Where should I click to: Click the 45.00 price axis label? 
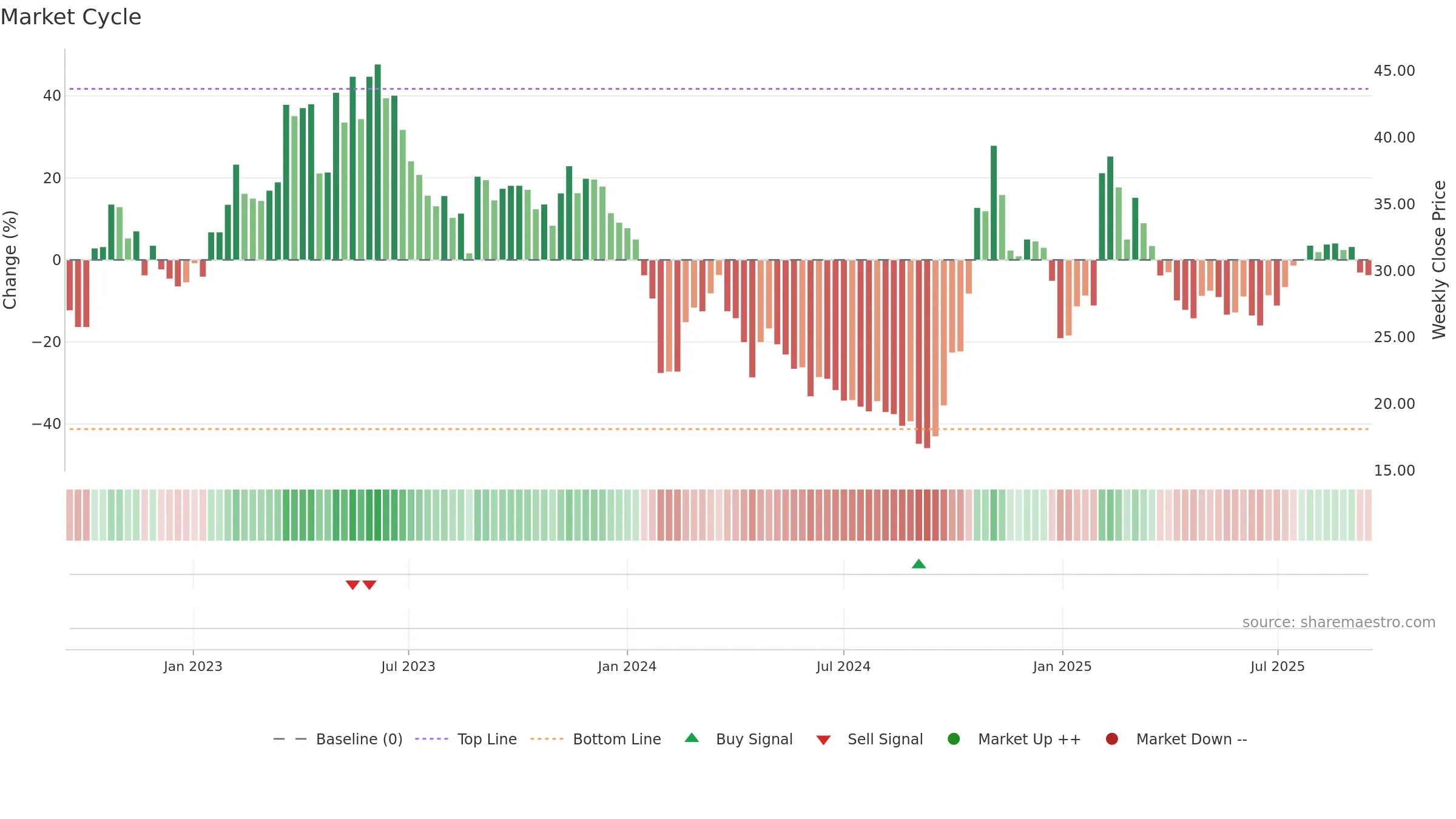[x=1394, y=71]
